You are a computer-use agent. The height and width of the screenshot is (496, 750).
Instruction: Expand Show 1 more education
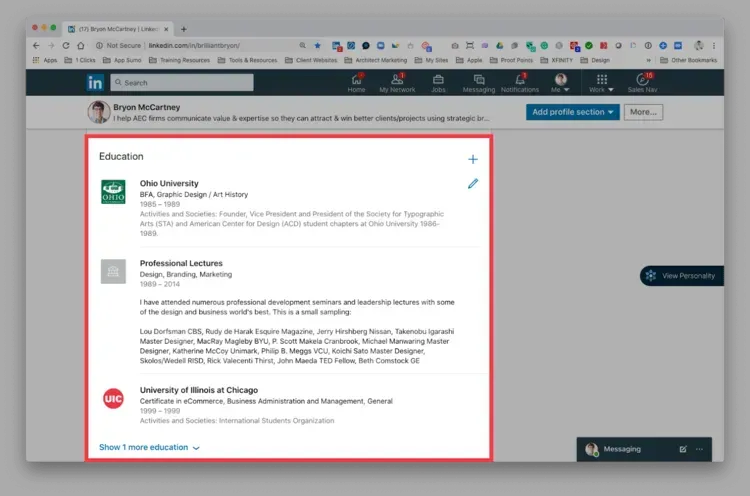point(149,447)
